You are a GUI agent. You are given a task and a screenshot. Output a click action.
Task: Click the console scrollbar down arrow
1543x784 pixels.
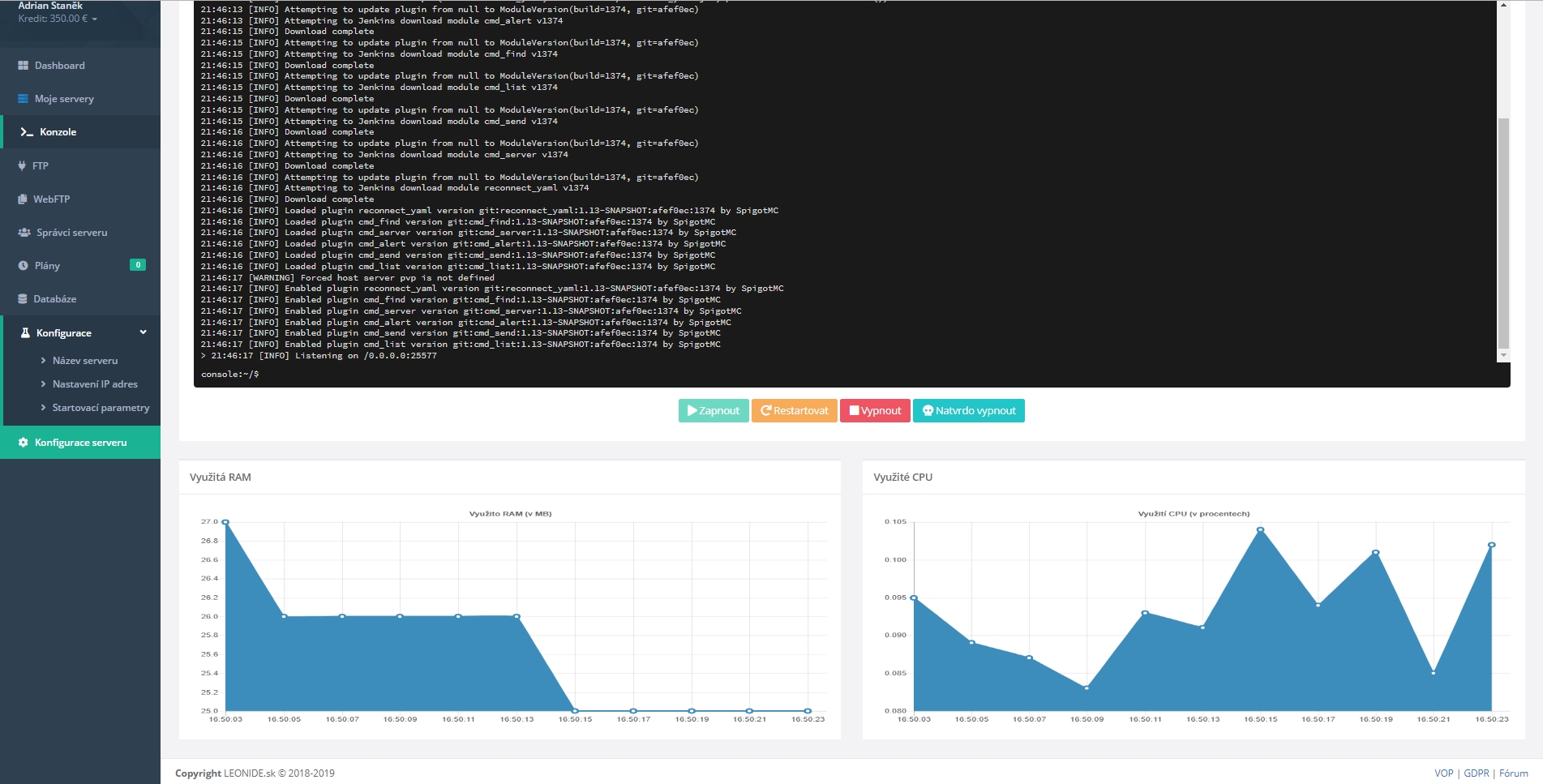[1503, 355]
